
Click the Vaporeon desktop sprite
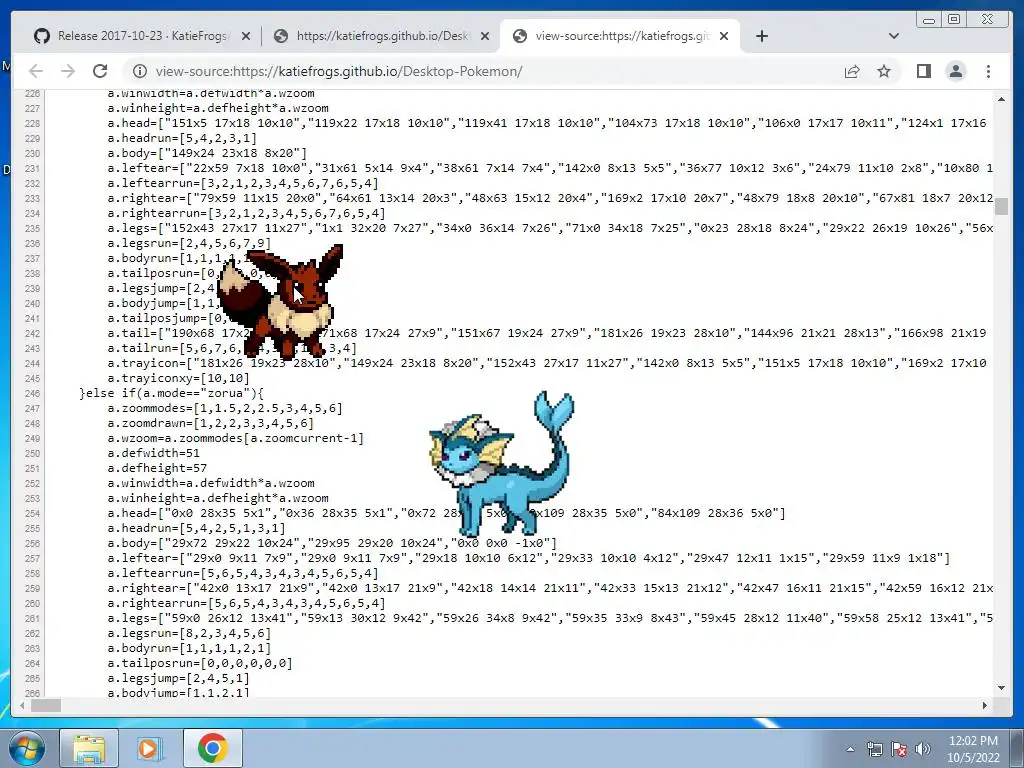pyautogui.click(x=502, y=464)
